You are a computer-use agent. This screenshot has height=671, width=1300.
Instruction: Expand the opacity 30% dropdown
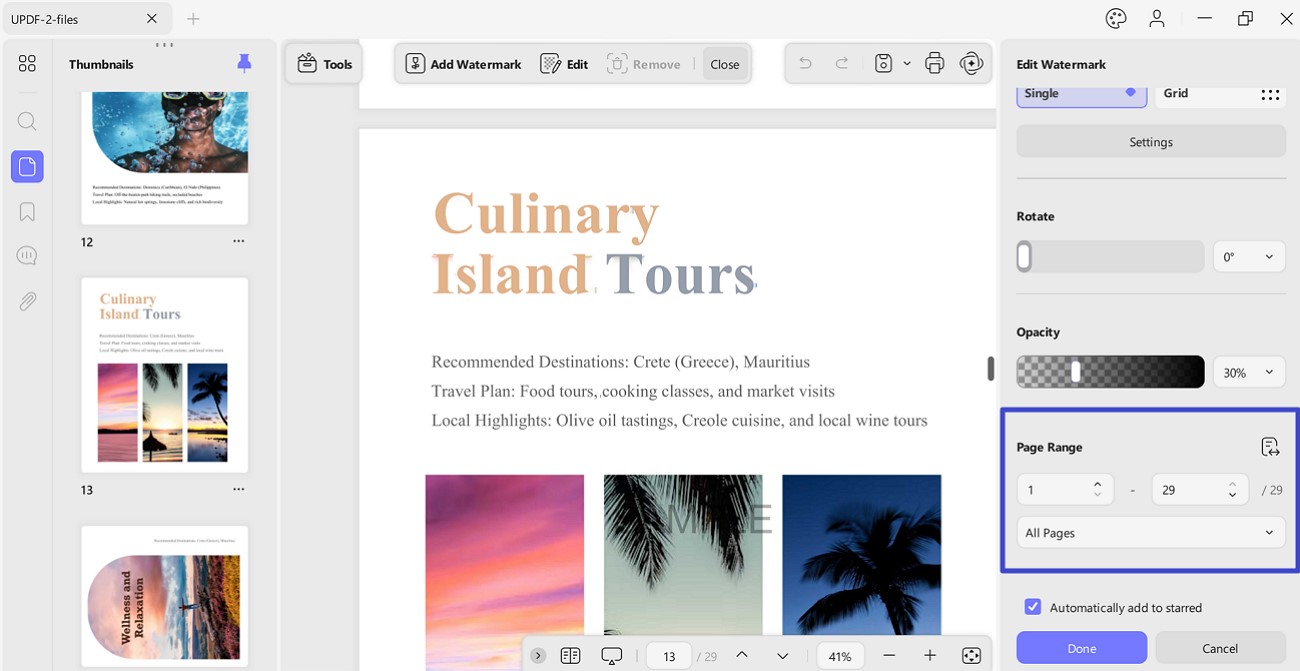[x=1249, y=372]
